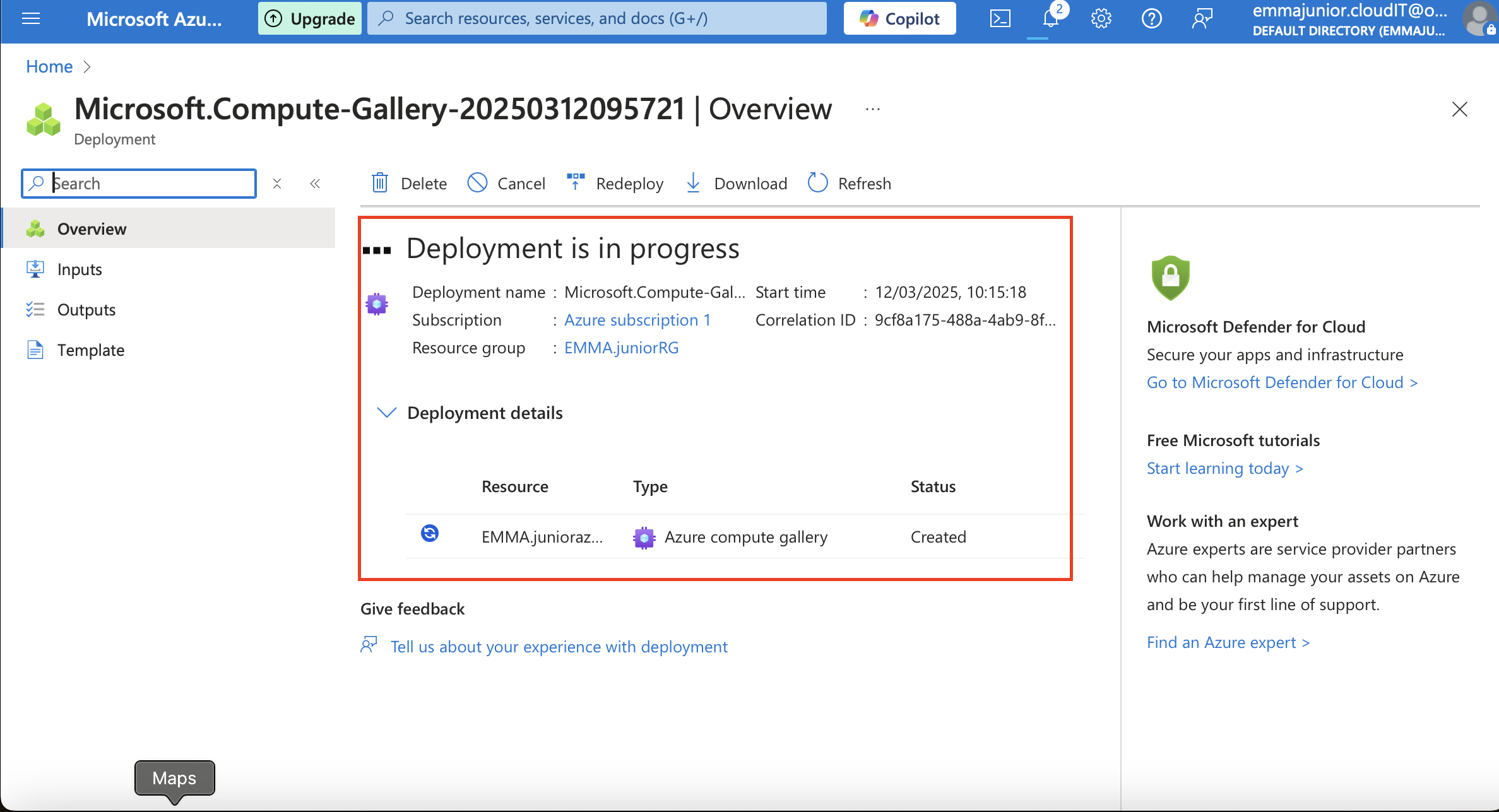The height and width of the screenshot is (812, 1499).
Task: Click the Type column header
Action: 650,486
